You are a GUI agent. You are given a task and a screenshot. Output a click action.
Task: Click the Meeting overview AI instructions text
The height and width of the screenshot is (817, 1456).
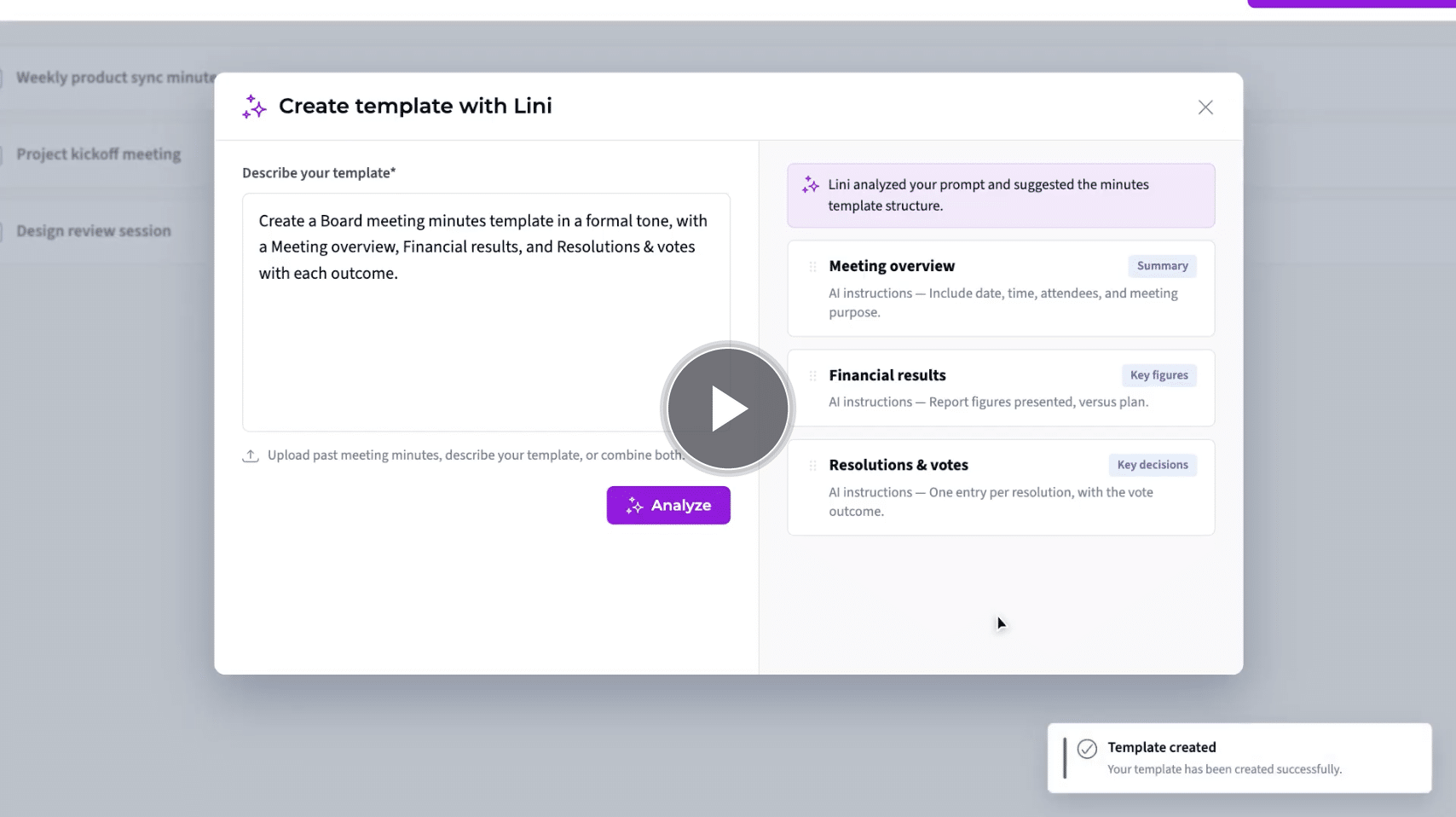pyautogui.click(x=1003, y=303)
